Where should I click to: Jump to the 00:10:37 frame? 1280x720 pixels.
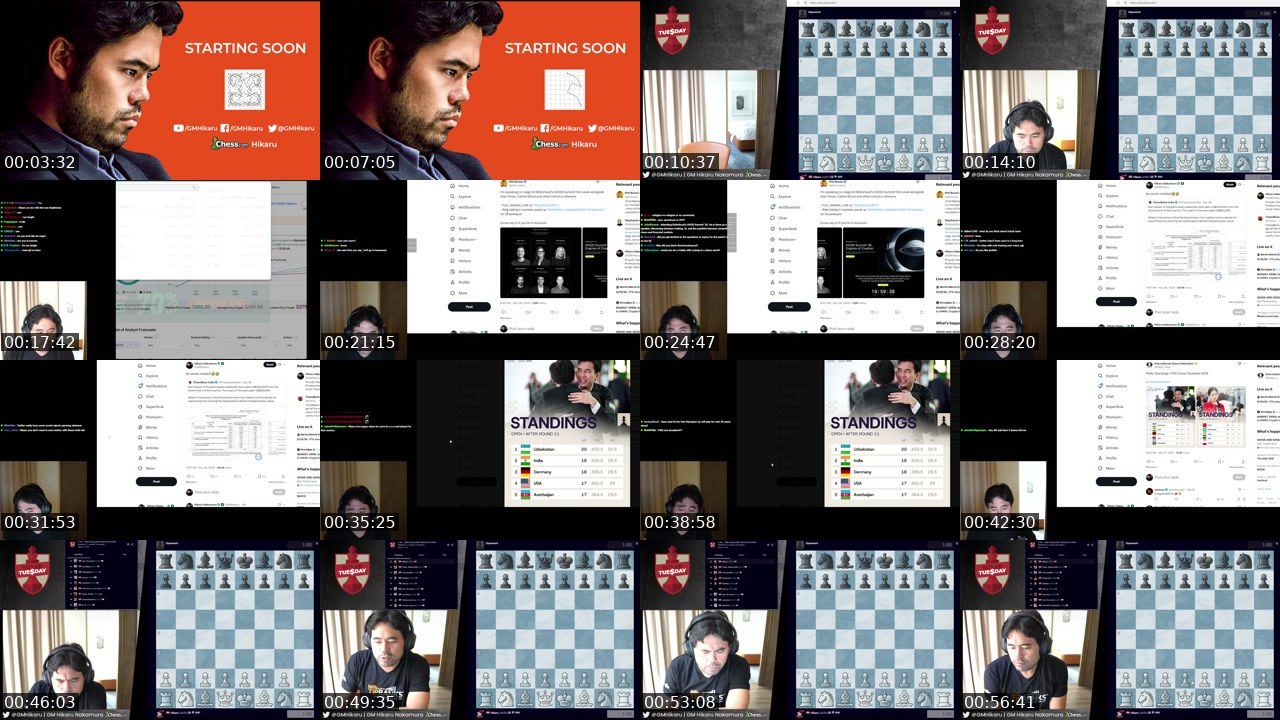[x=800, y=90]
